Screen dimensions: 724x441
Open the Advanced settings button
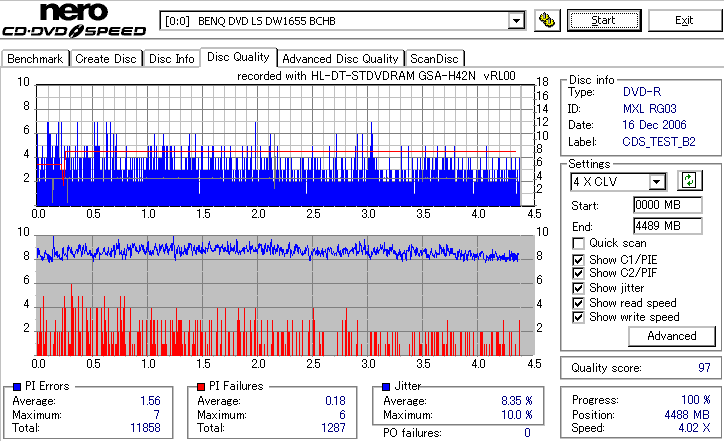click(x=671, y=336)
